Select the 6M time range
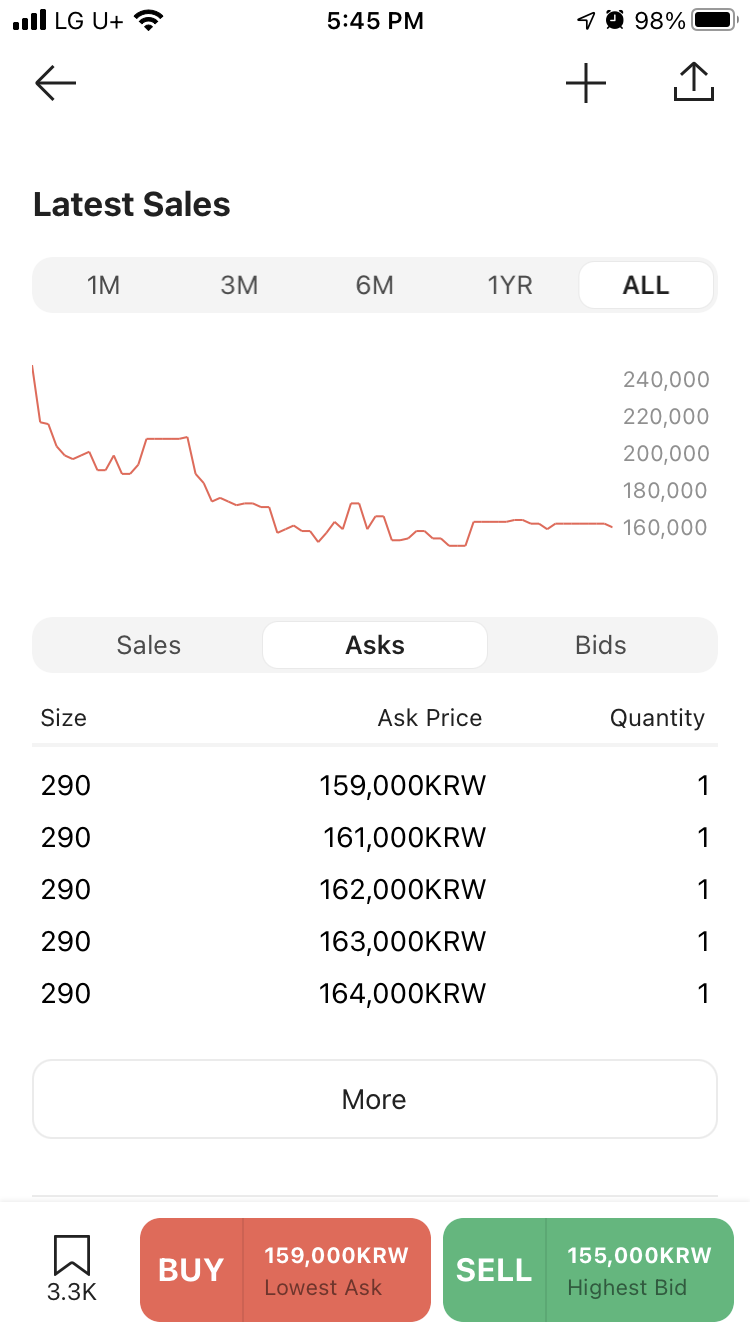The width and height of the screenshot is (750, 1334). 374,286
